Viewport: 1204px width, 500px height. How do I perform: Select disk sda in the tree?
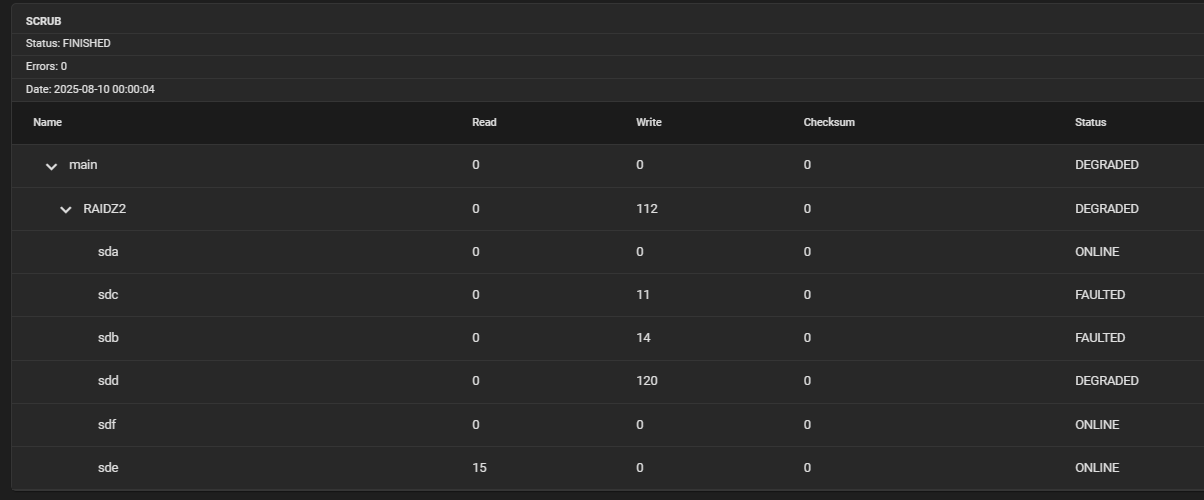click(108, 252)
